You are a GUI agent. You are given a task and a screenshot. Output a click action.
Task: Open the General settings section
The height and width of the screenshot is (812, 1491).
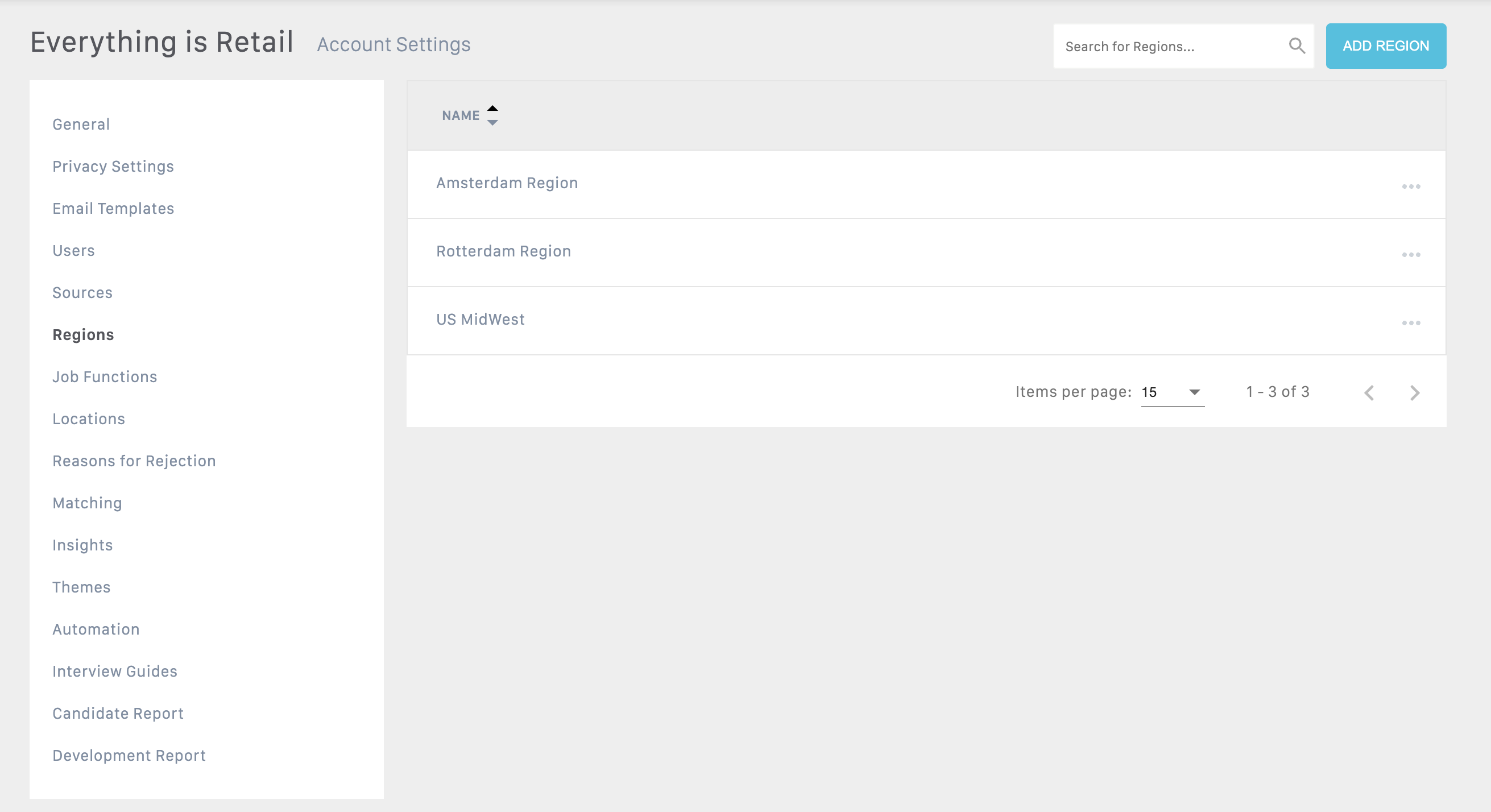81,125
